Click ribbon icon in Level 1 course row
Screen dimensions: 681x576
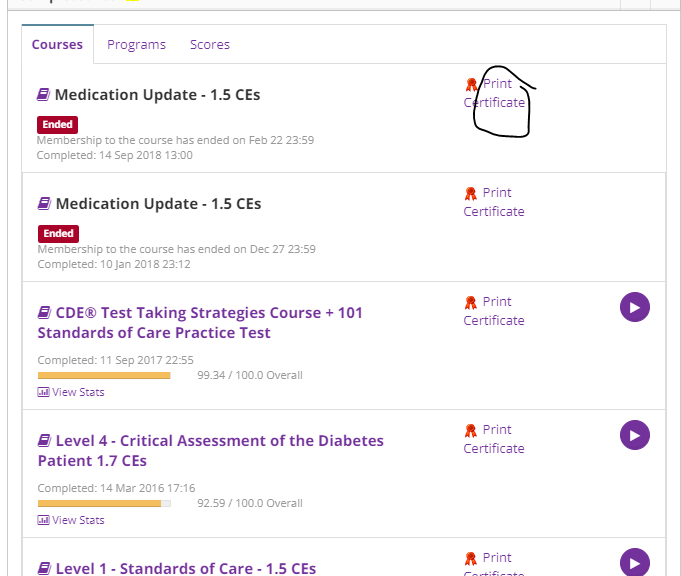(x=471, y=559)
